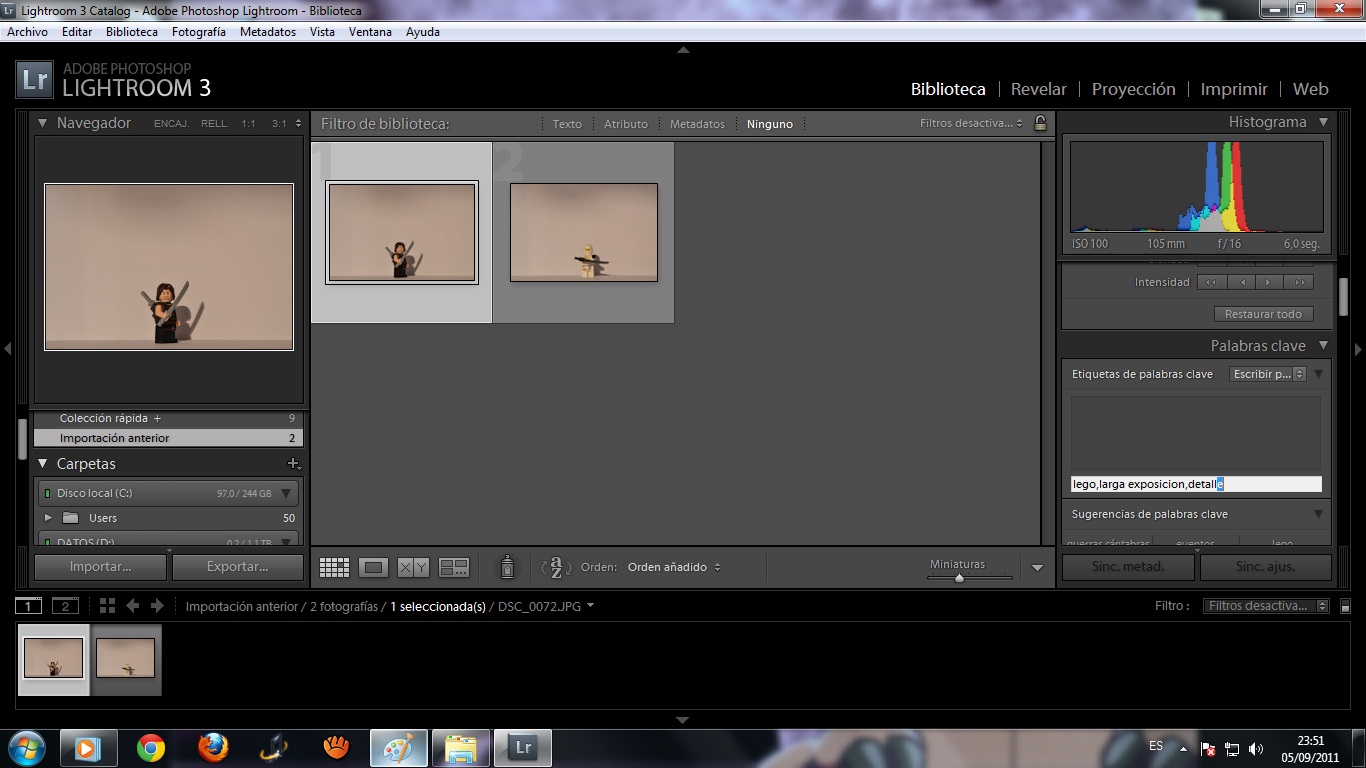Open the Archivo menu
Image resolution: width=1366 pixels, height=768 pixels.
coord(27,32)
